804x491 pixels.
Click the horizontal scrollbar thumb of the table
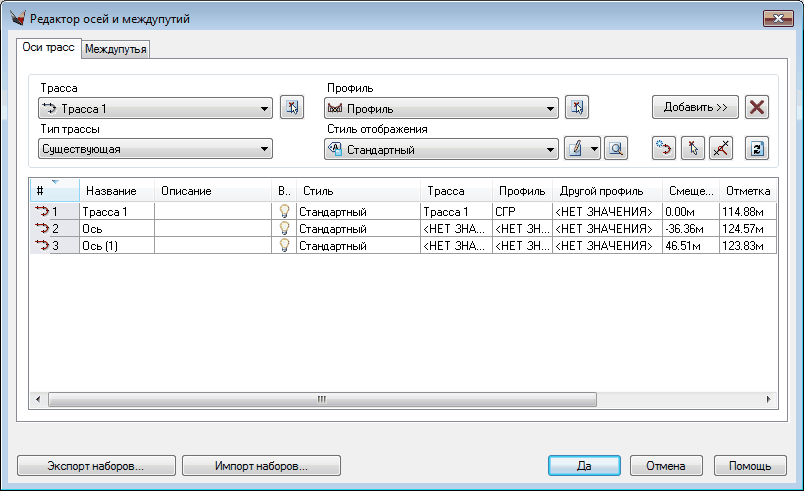click(x=322, y=398)
